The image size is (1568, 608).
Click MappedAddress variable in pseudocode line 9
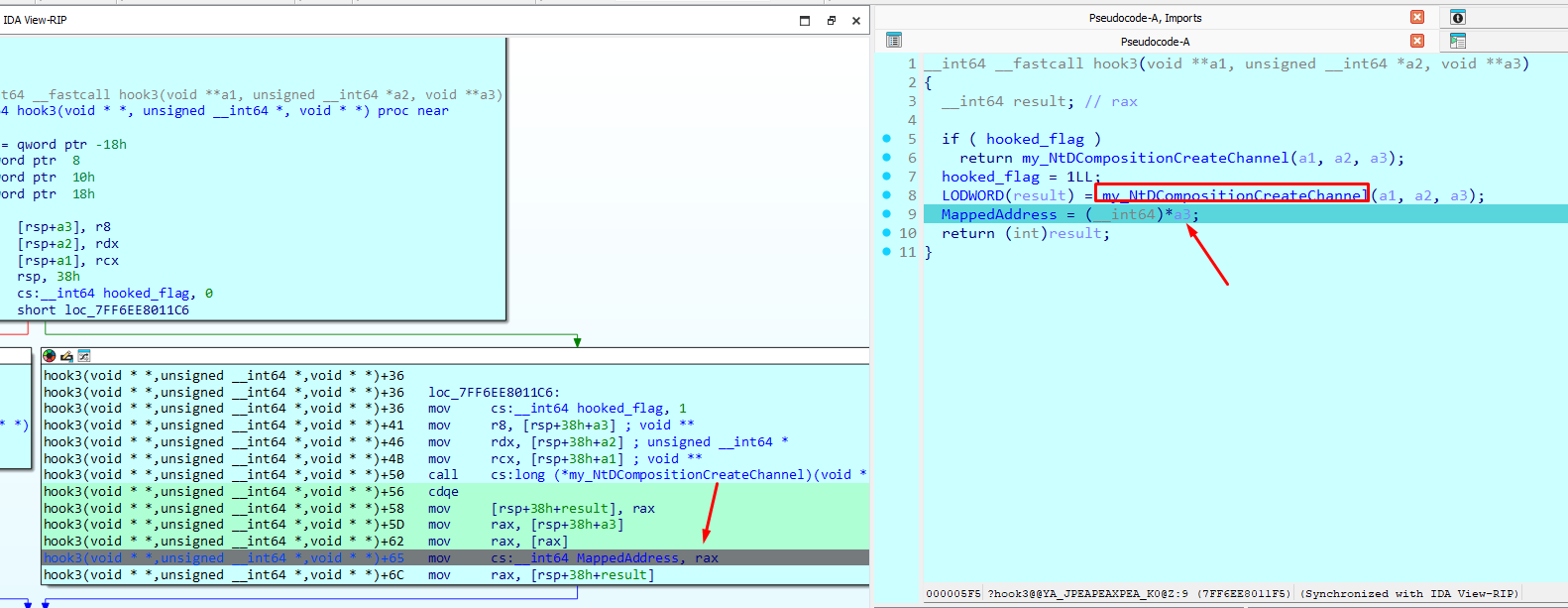999,214
